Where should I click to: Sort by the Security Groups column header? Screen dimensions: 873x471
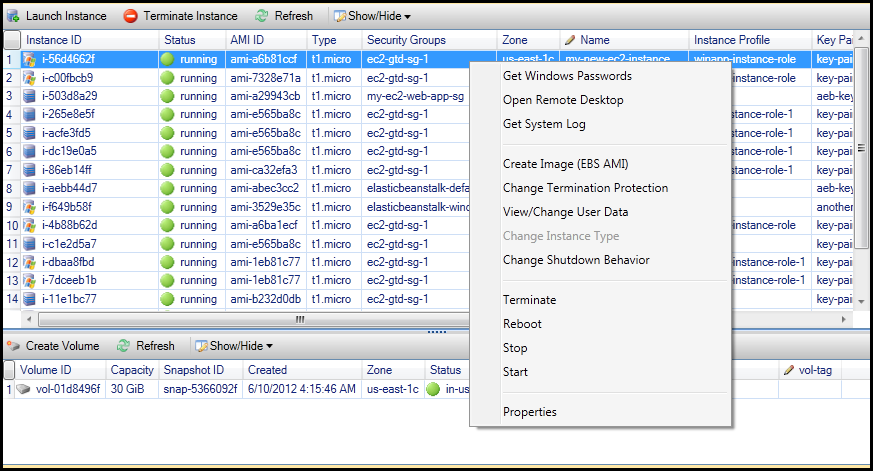406,40
